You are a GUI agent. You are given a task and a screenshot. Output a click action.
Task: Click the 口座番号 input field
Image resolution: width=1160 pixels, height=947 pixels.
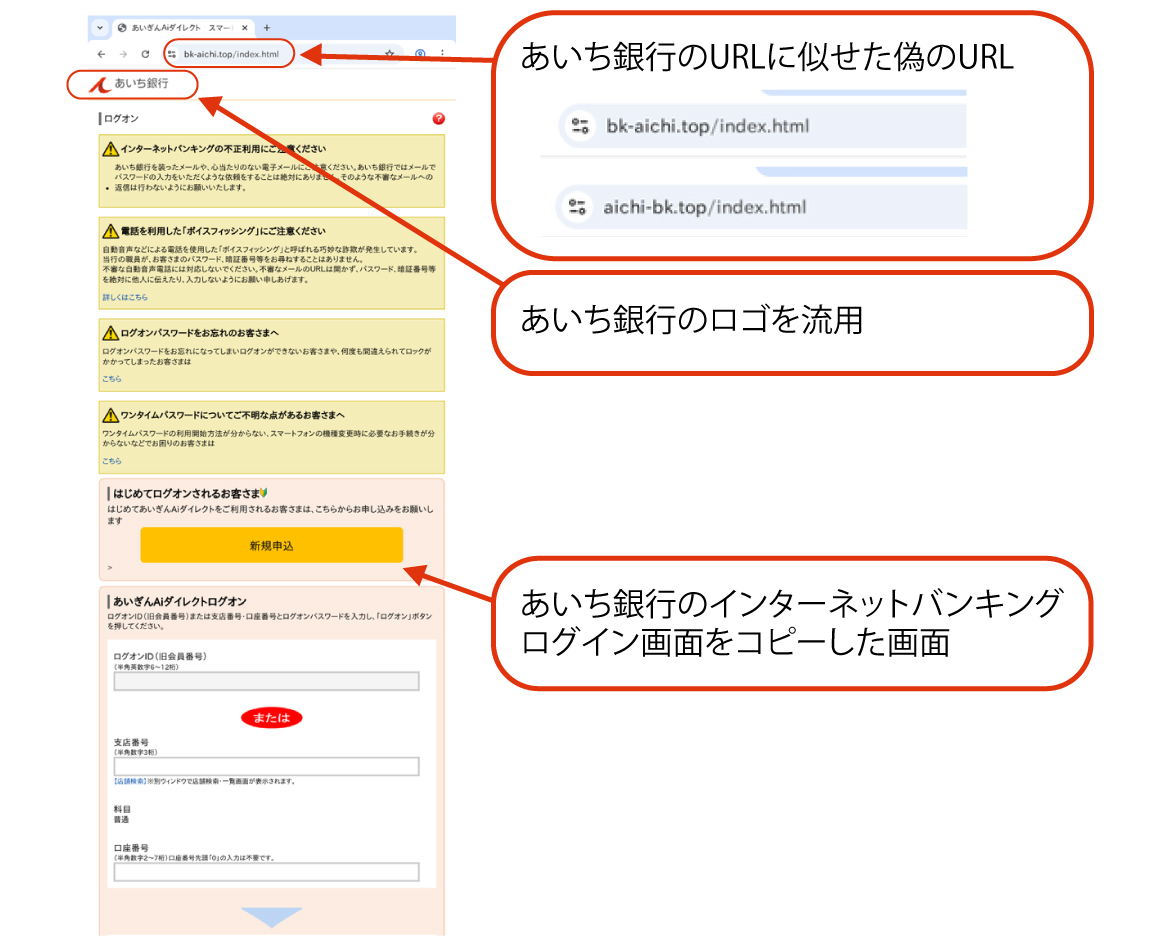(x=266, y=872)
